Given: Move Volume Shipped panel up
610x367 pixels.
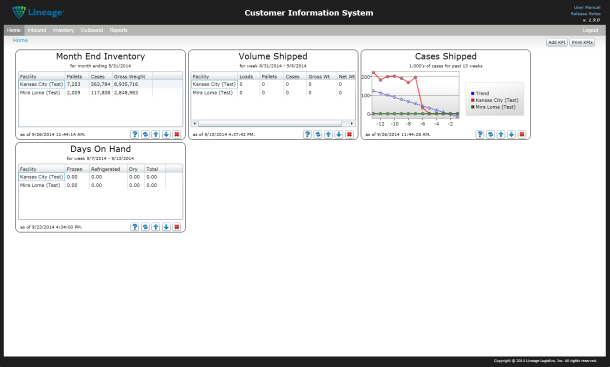Looking at the screenshot, I should [x=328, y=134].
